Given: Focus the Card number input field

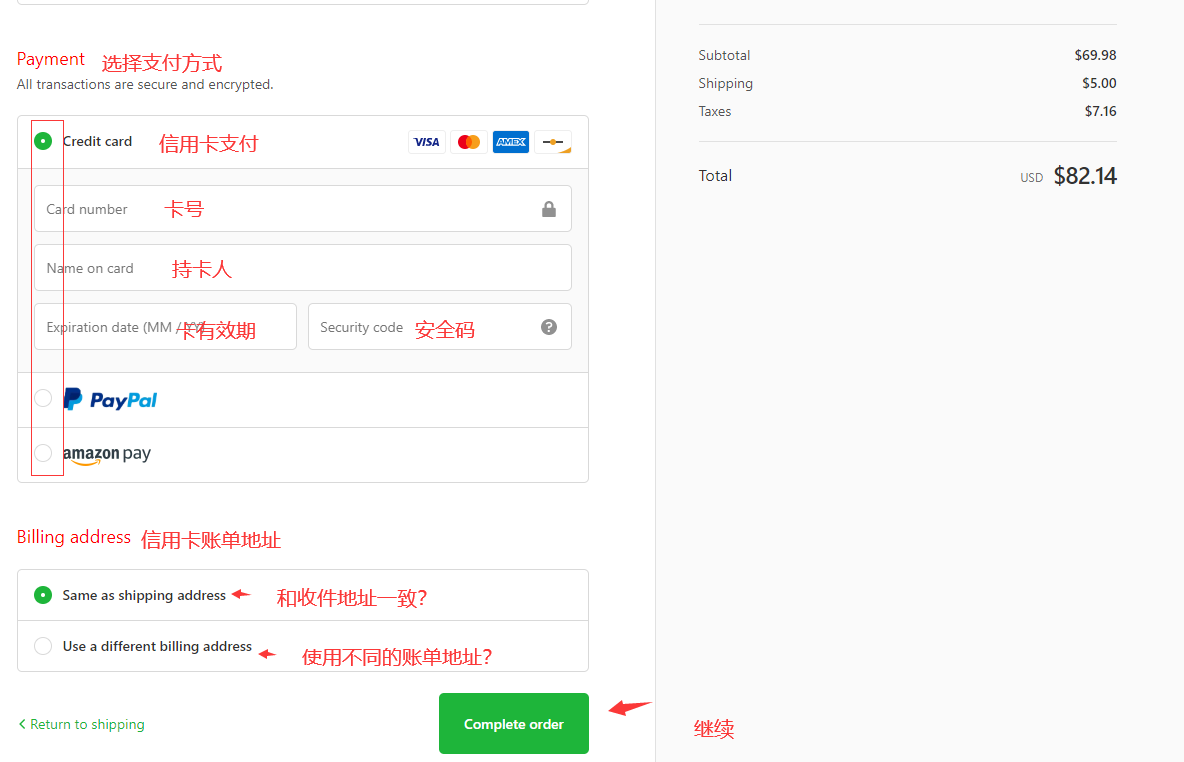Looking at the screenshot, I should [x=303, y=208].
